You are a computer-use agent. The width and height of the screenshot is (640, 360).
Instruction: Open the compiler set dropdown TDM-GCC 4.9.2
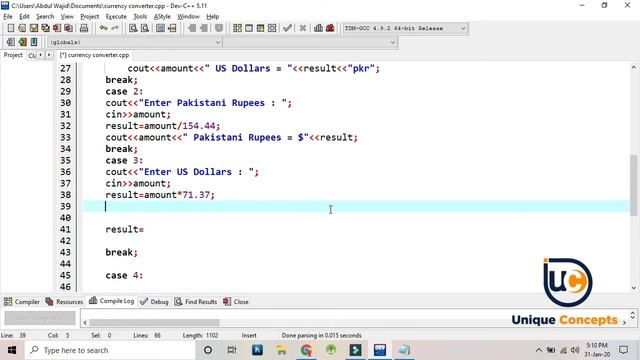[405, 28]
